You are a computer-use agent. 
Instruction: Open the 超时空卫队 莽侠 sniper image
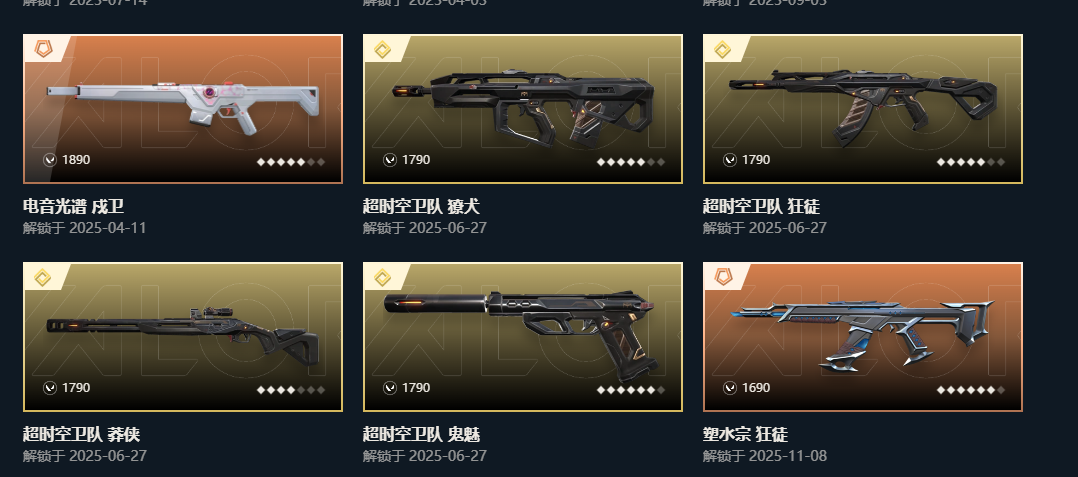(x=183, y=333)
